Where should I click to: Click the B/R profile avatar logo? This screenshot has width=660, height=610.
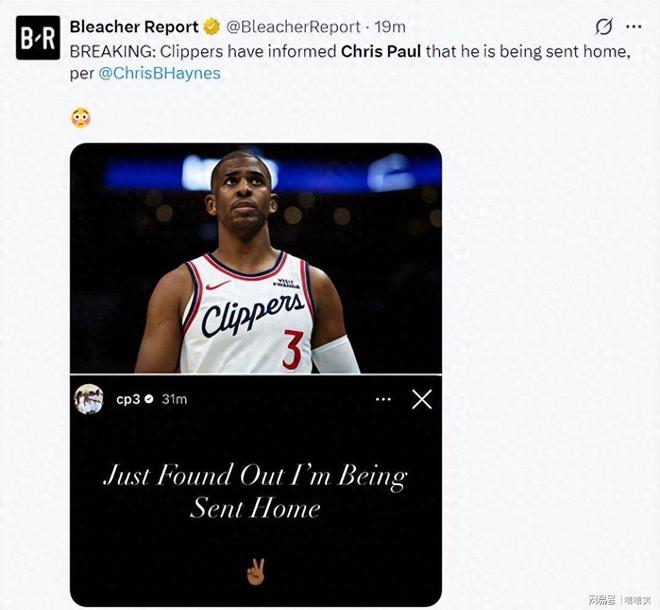point(38,38)
